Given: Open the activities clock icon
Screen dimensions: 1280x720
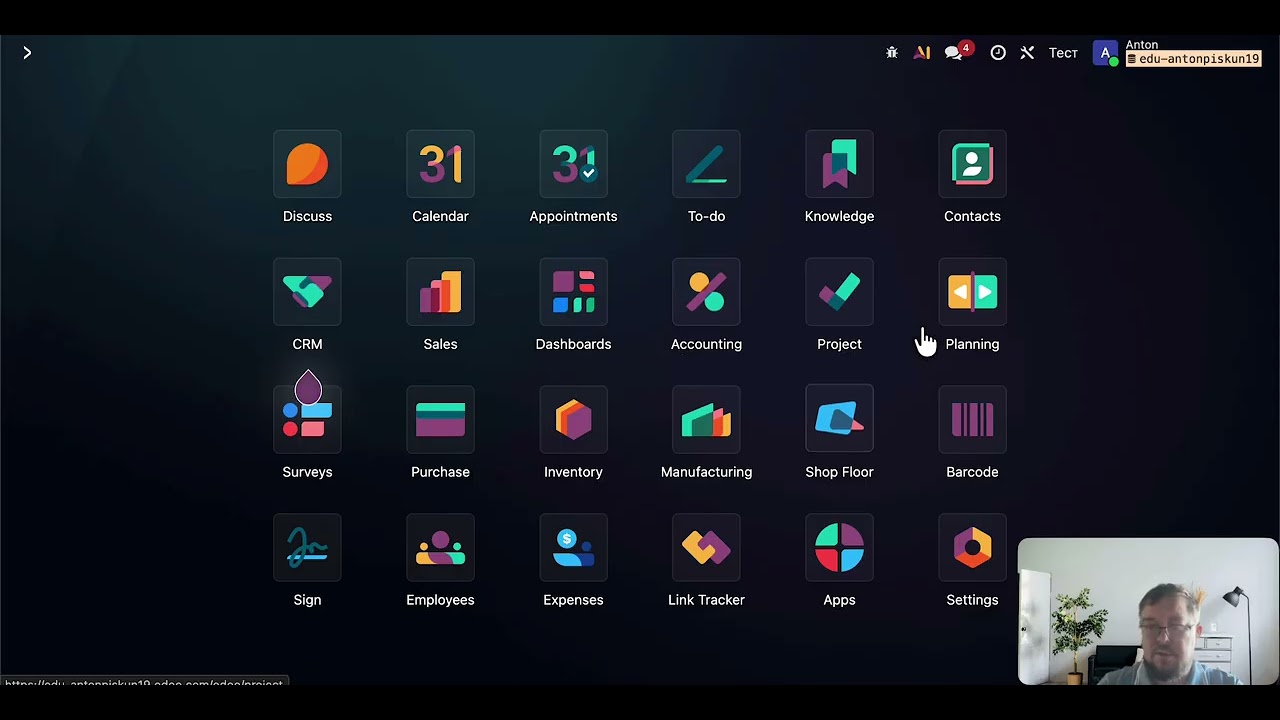Looking at the screenshot, I should [x=998, y=53].
